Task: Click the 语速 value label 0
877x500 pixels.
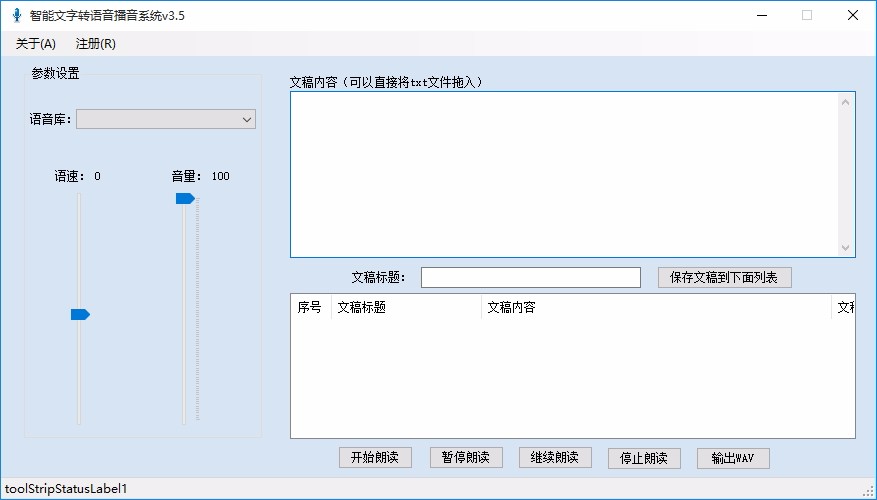Action: (97, 176)
